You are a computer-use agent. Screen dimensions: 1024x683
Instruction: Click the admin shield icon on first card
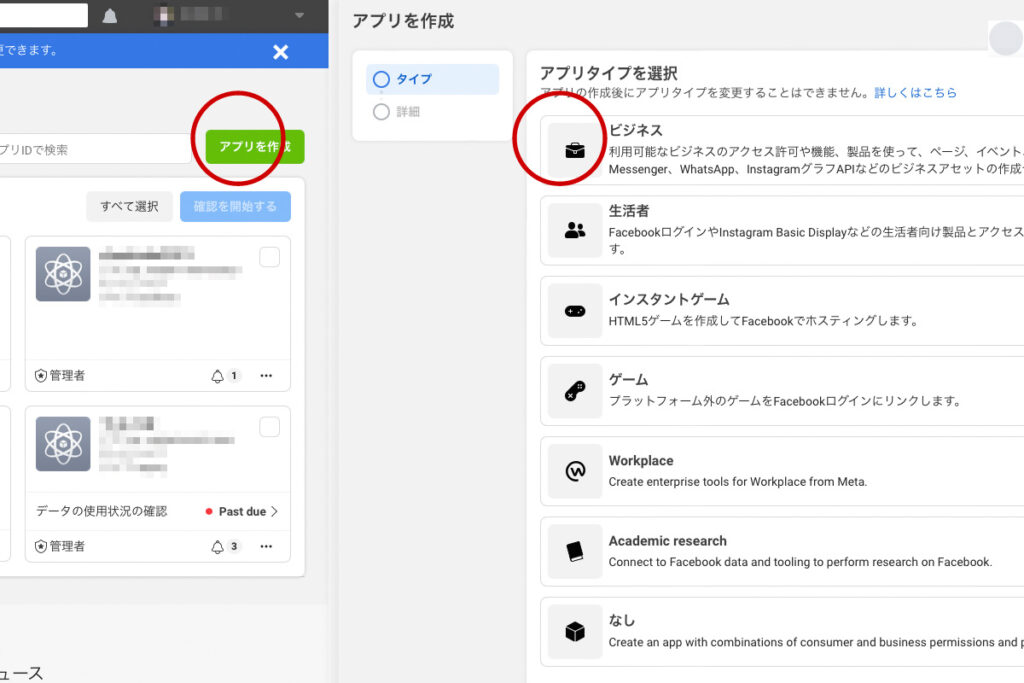point(40,375)
